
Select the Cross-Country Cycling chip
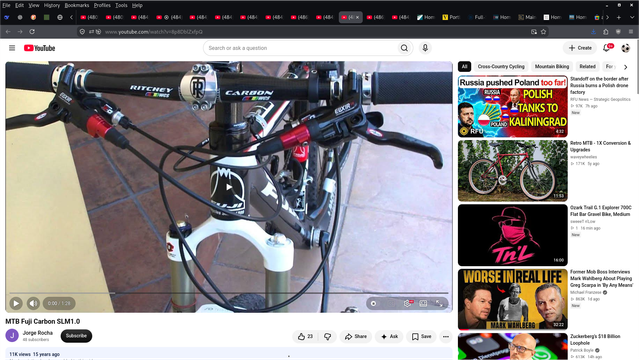(501, 66)
